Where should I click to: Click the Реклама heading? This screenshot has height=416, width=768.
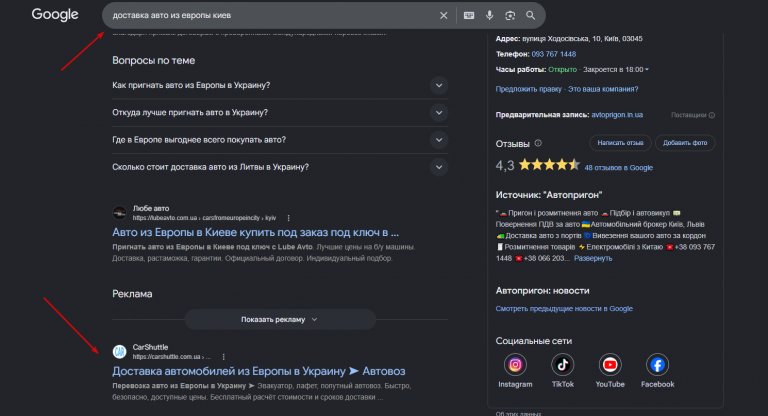pyautogui.click(x=132, y=294)
